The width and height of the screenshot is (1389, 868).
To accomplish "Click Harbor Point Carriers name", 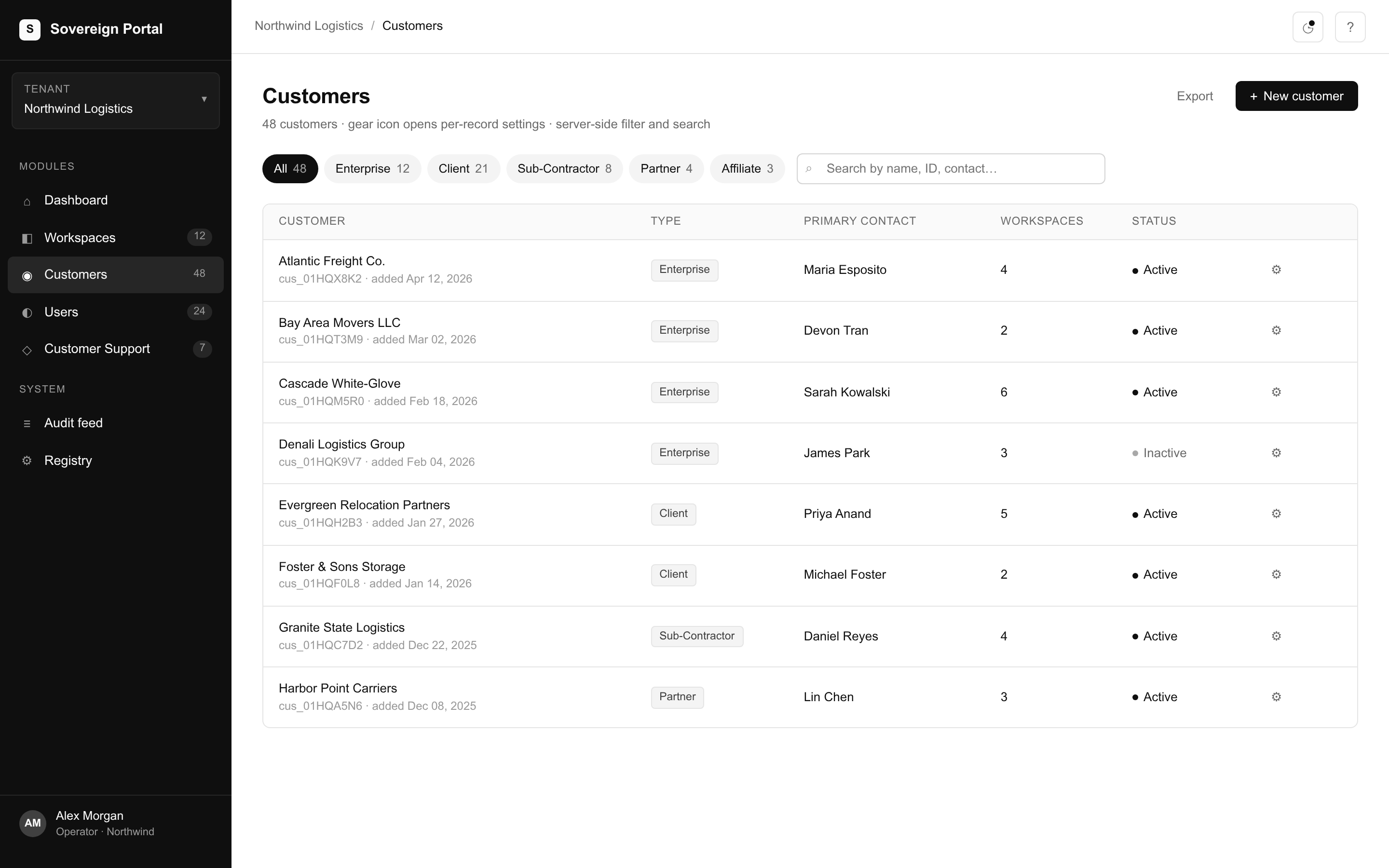I will [x=338, y=688].
